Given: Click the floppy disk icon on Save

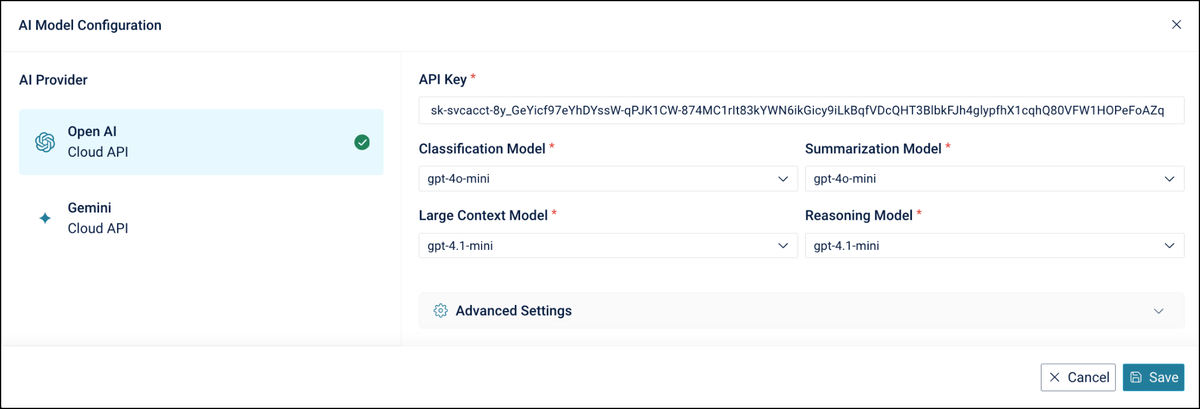Looking at the screenshot, I should pyautogui.click(x=1136, y=377).
